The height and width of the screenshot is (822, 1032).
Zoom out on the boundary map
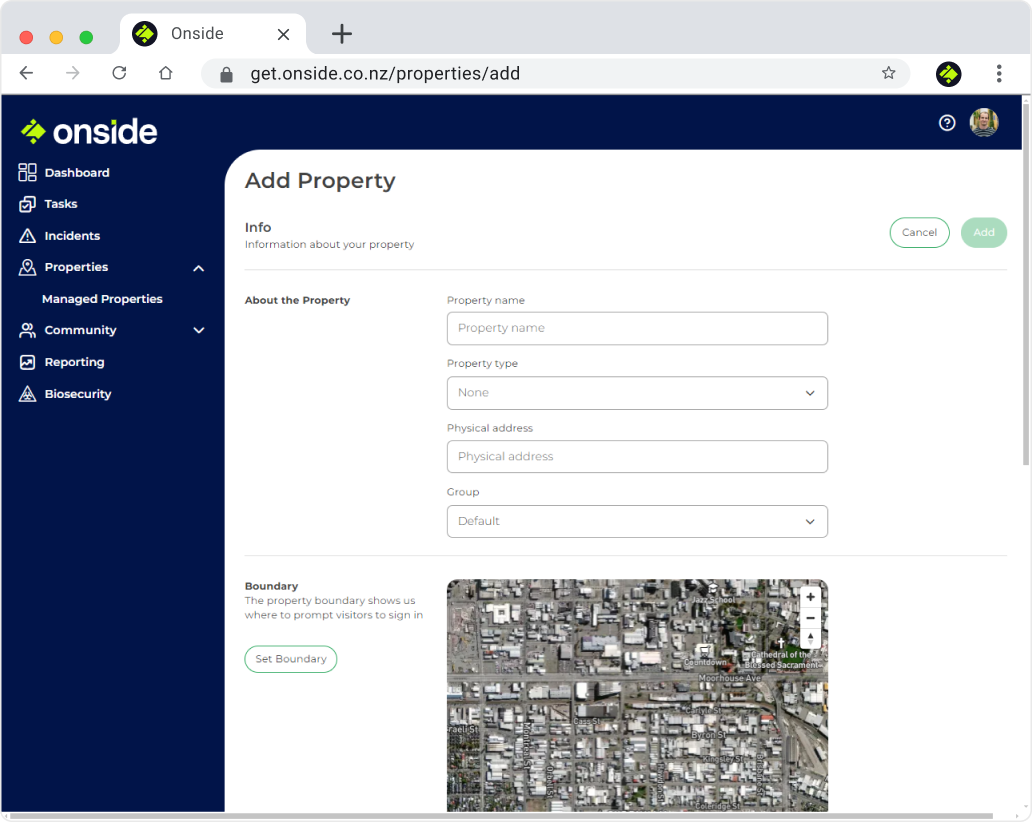810,617
